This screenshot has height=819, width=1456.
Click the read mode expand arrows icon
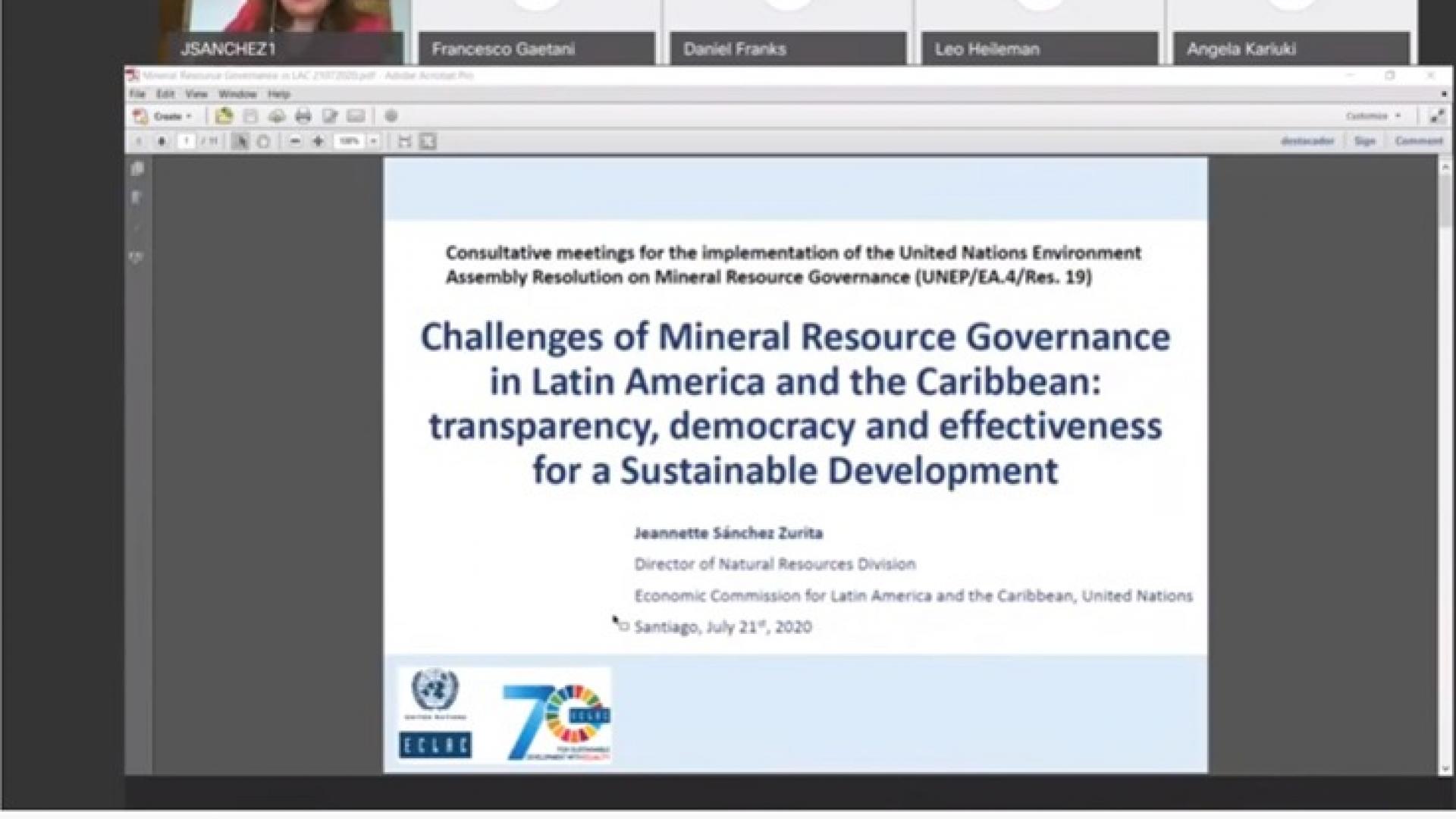tap(1437, 116)
